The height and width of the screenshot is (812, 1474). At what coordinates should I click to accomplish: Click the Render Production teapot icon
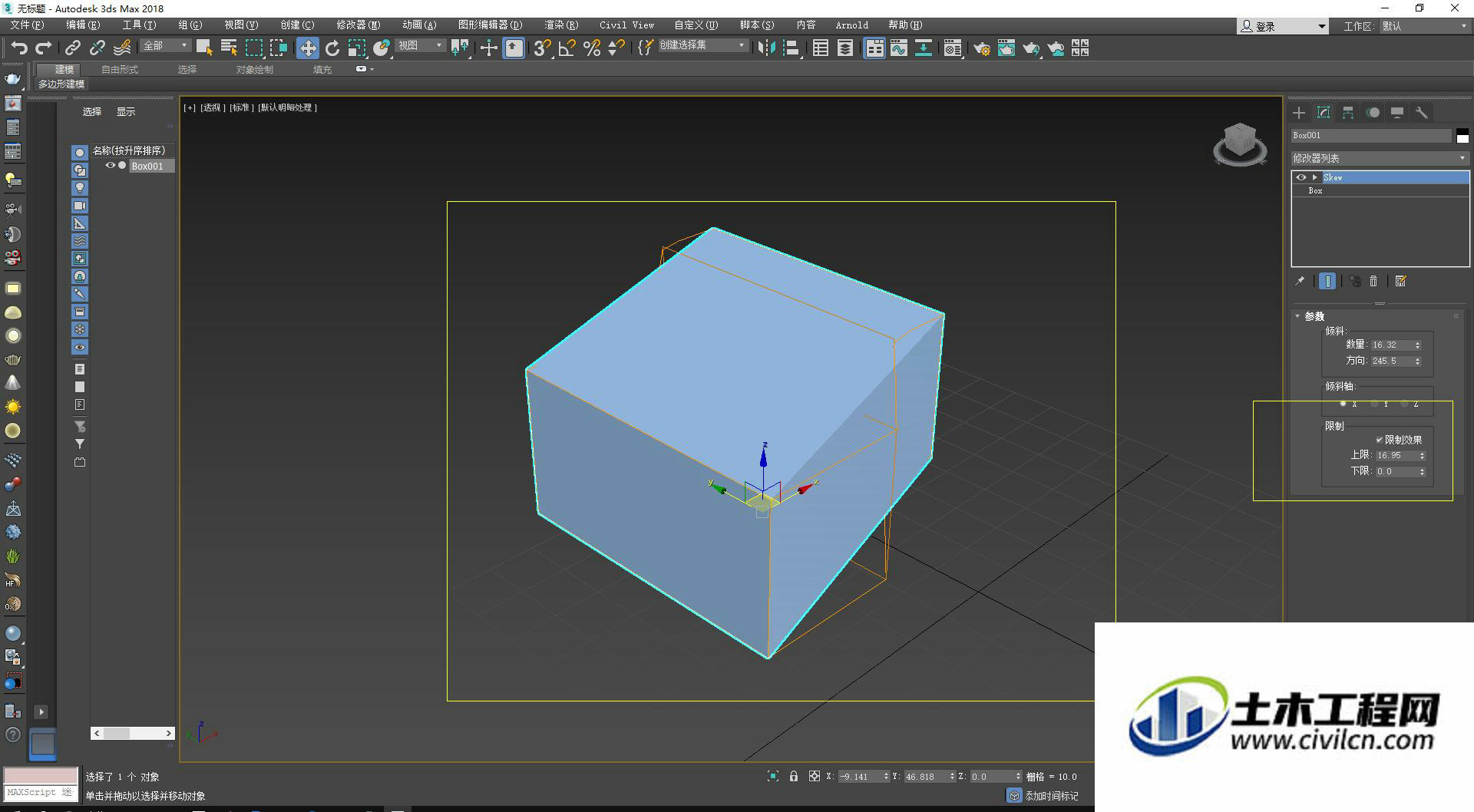tap(1031, 48)
